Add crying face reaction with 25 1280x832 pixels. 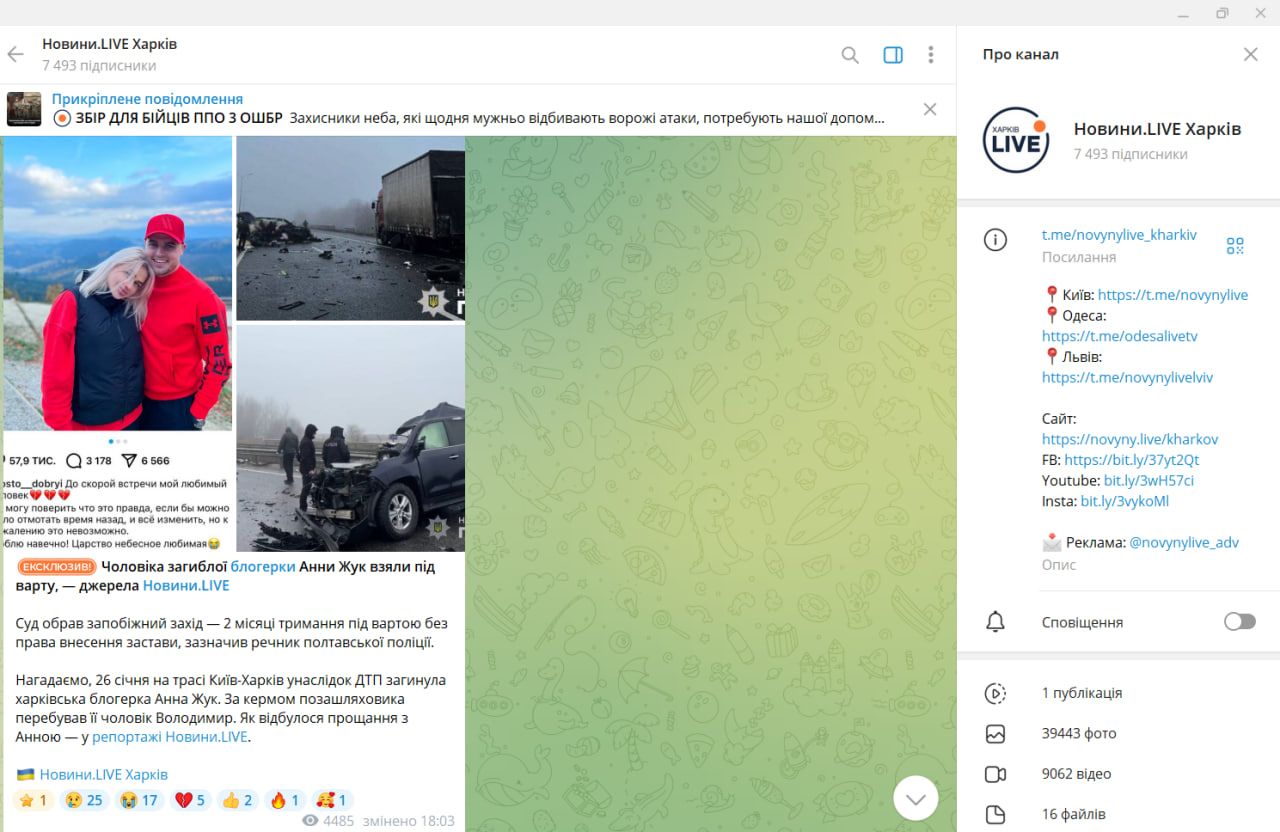coord(84,800)
